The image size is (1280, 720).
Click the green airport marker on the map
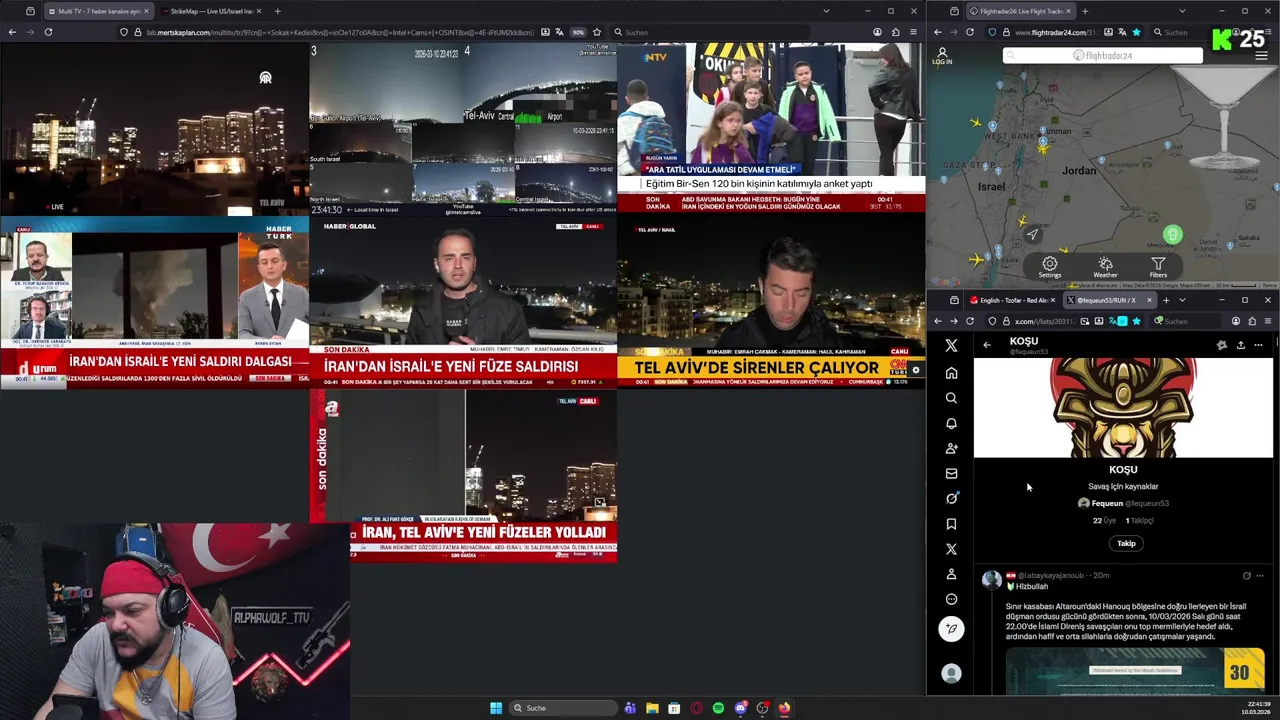pos(1172,235)
